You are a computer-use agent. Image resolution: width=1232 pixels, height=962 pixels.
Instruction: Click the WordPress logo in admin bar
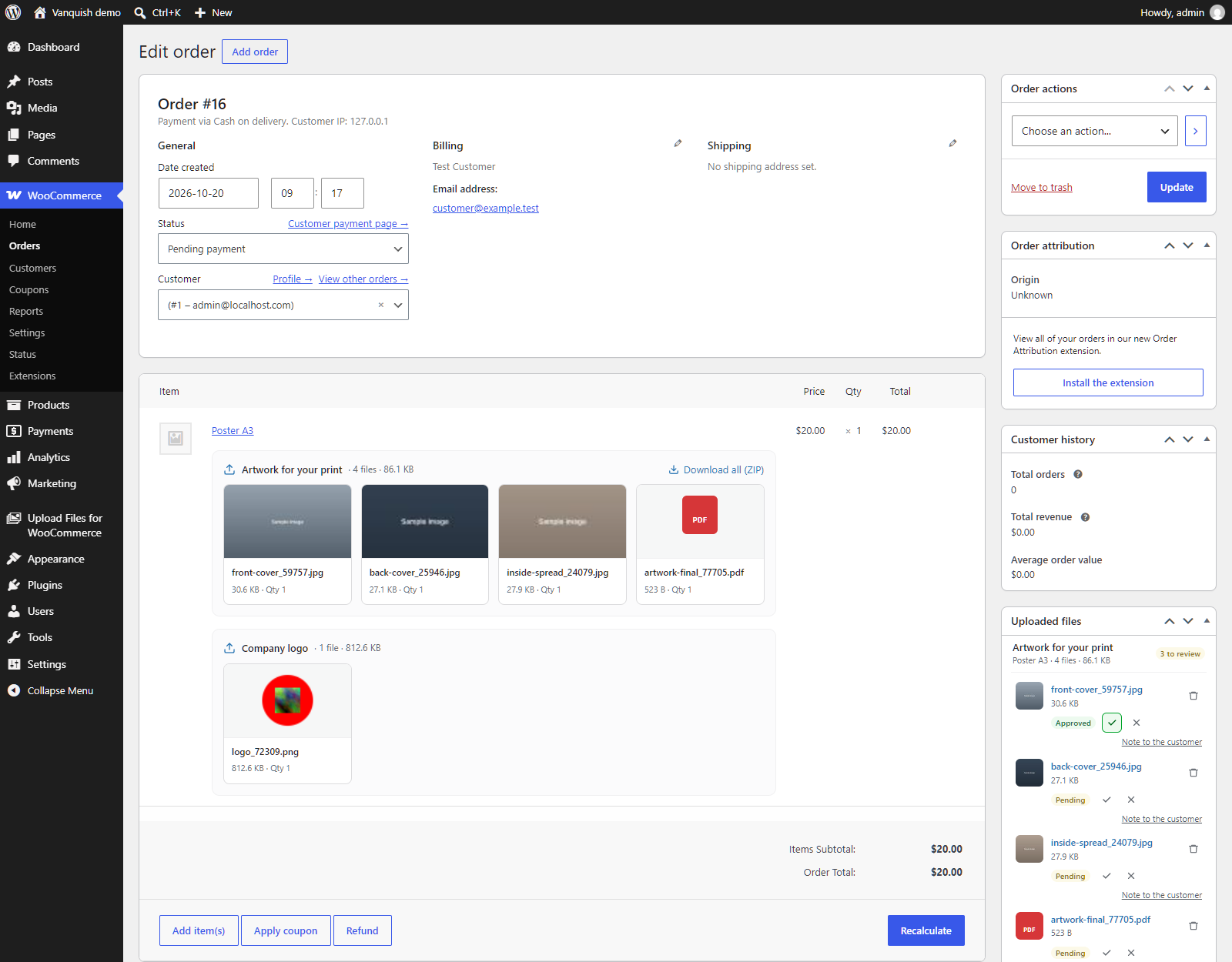pyautogui.click(x=13, y=12)
